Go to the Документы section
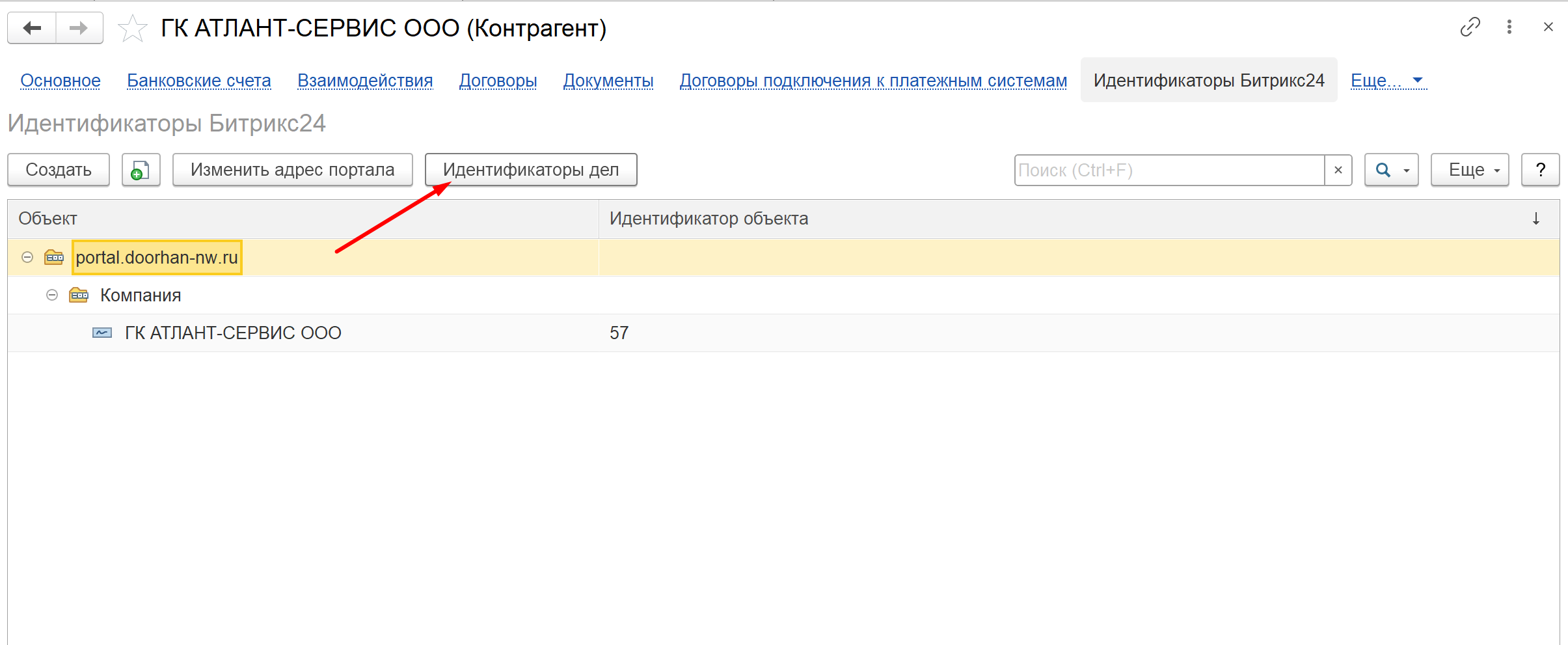The width and height of the screenshot is (1568, 645). 608,81
